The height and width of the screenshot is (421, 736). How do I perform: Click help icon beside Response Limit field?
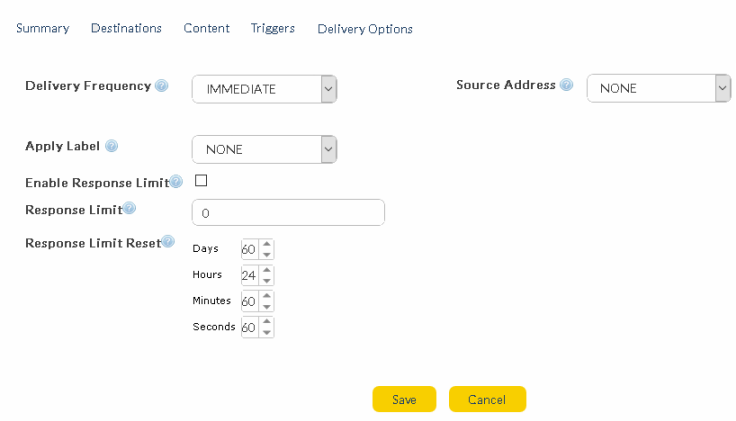129,208
